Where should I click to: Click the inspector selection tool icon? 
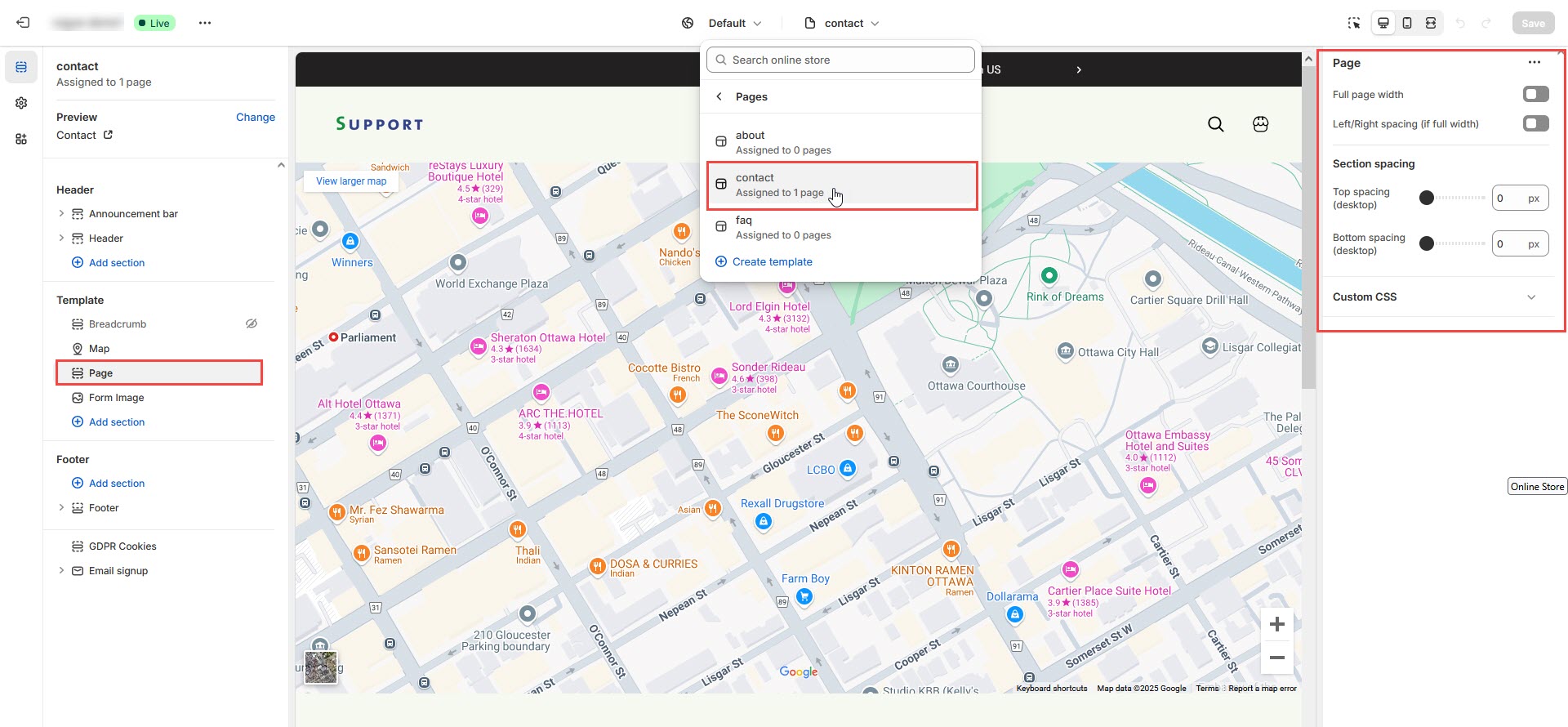click(1354, 23)
